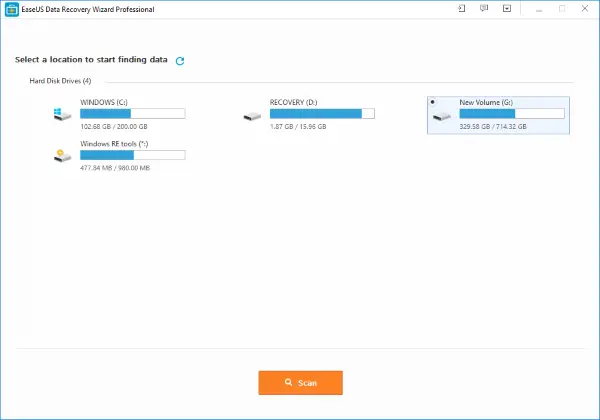Select the WINDOWS (C:) drive icon
This screenshot has height=420, width=600.
click(x=62, y=114)
